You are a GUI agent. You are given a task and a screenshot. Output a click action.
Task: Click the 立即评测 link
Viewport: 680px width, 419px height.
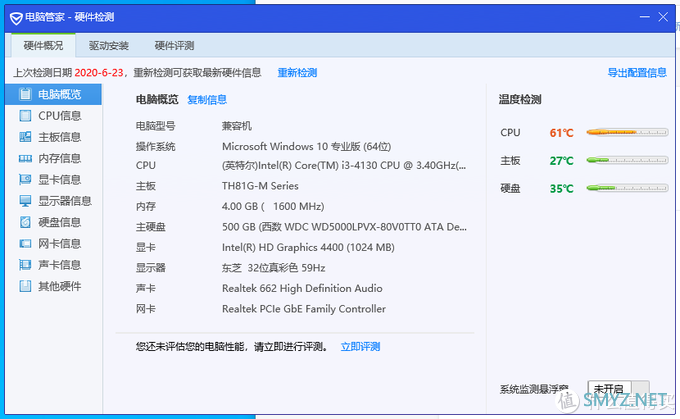(x=360, y=347)
